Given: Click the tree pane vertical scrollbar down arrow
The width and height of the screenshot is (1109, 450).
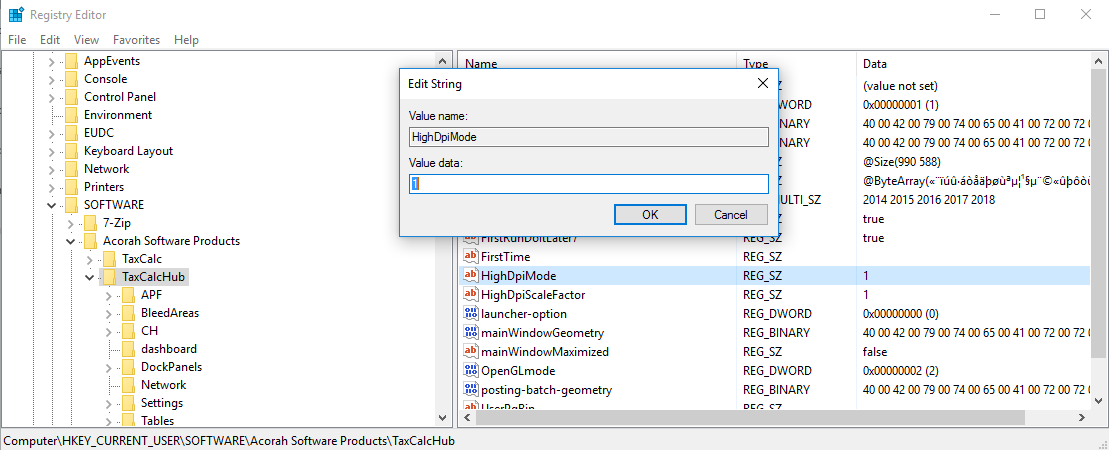Looking at the screenshot, I should (444, 419).
